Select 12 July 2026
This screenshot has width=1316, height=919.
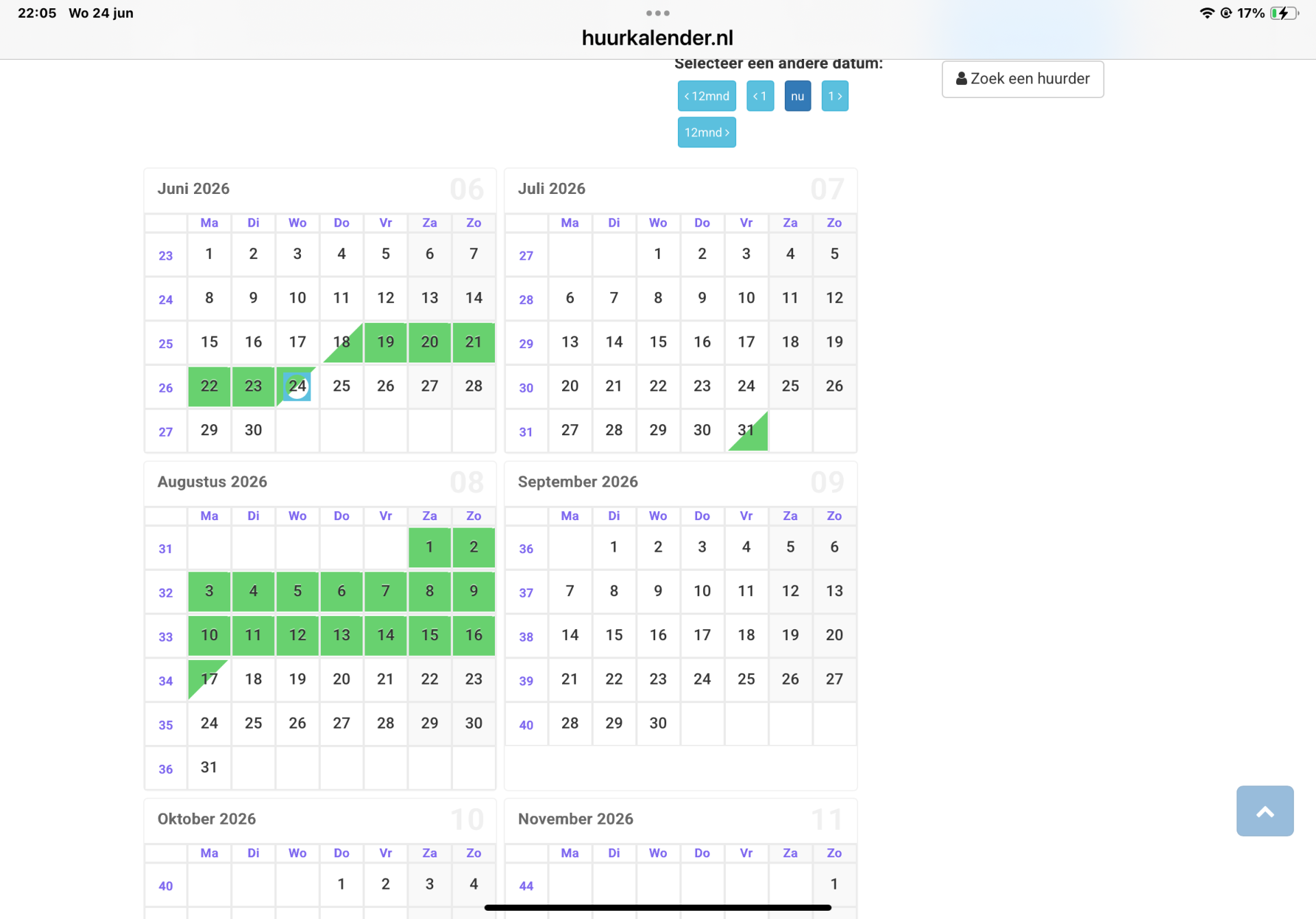tap(834, 298)
